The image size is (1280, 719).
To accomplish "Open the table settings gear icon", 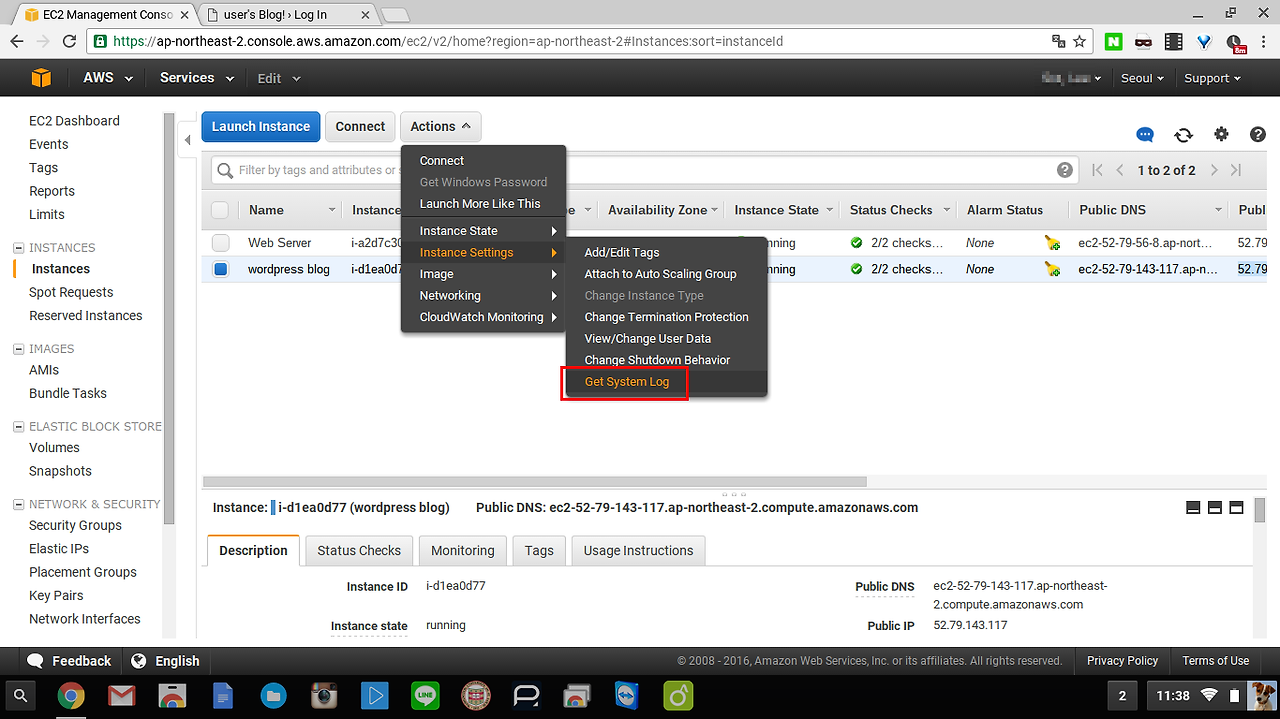I will (x=1221, y=134).
